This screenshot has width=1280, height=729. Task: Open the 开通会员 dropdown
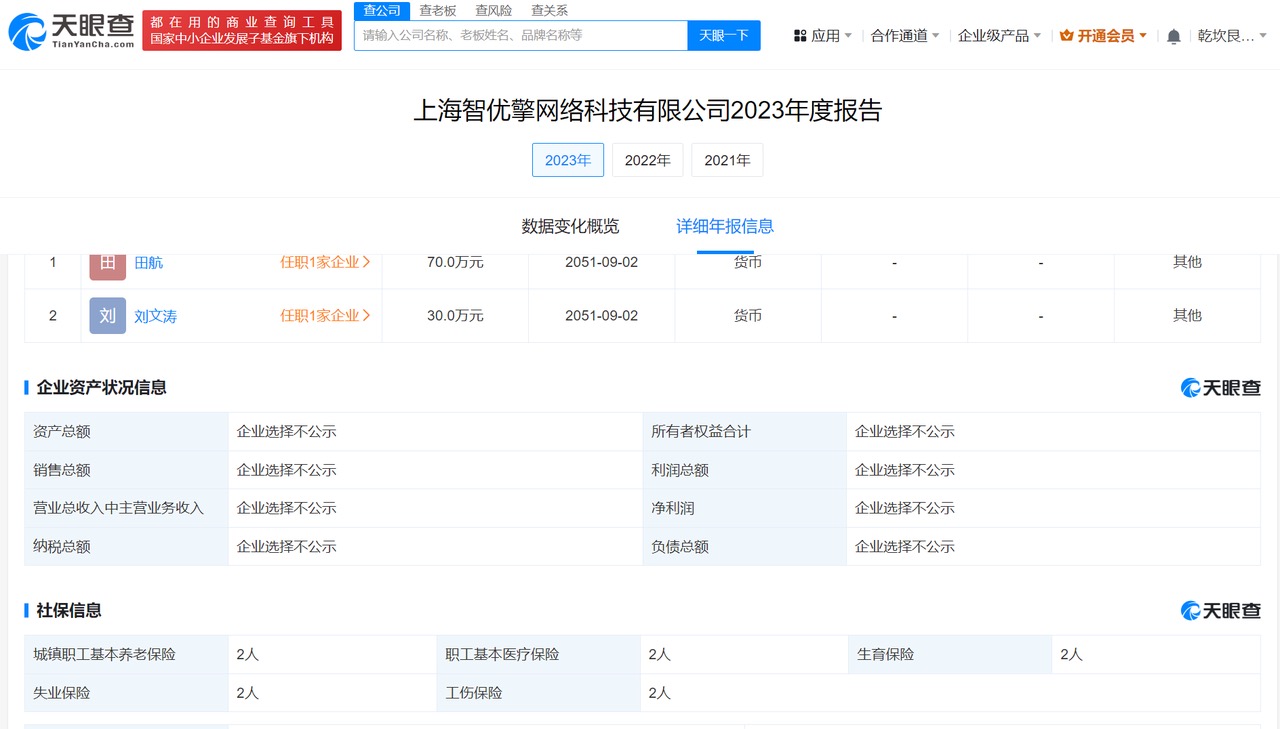tap(1103, 36)
